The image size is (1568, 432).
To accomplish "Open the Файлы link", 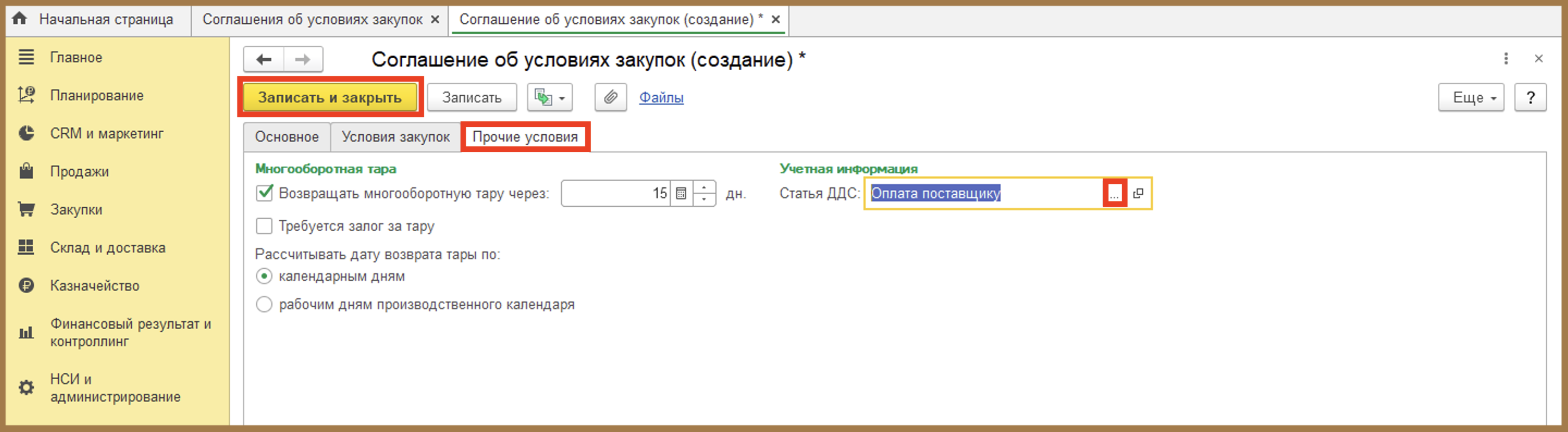I will pyautogui.click(x=661, y=97).
